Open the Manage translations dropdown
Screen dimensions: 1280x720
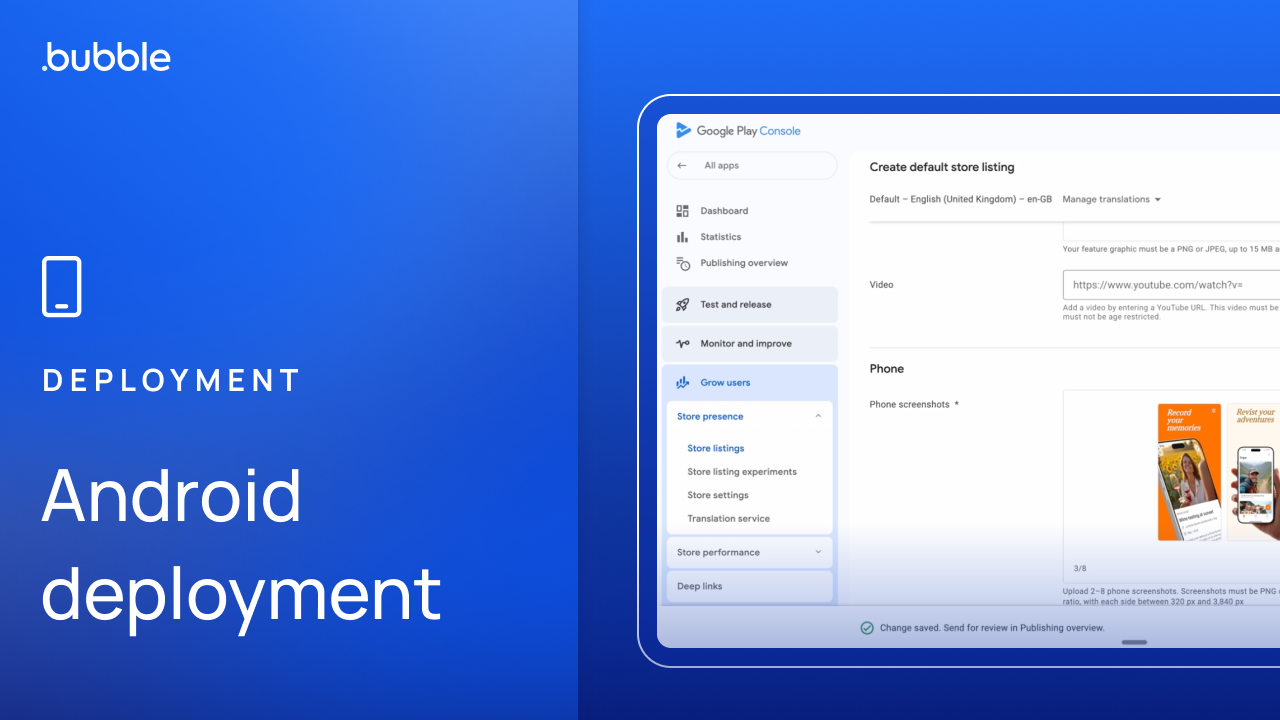(x=1111, y=200)
